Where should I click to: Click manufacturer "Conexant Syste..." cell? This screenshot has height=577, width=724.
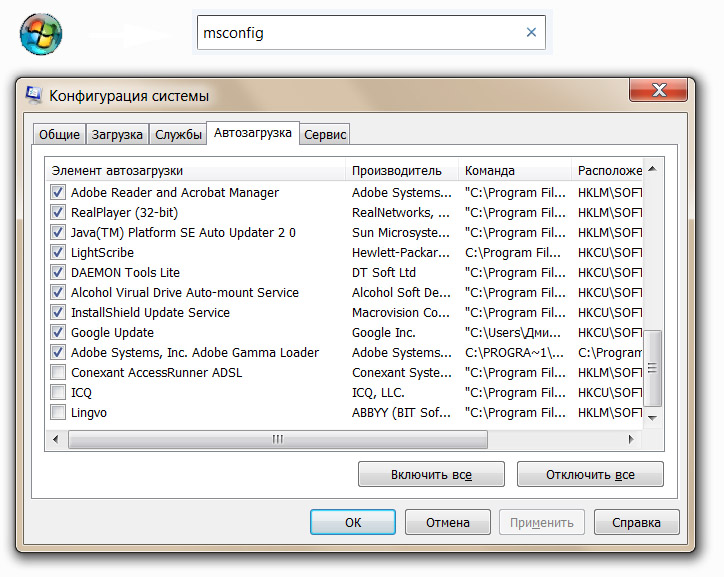[x=401, y=373]
